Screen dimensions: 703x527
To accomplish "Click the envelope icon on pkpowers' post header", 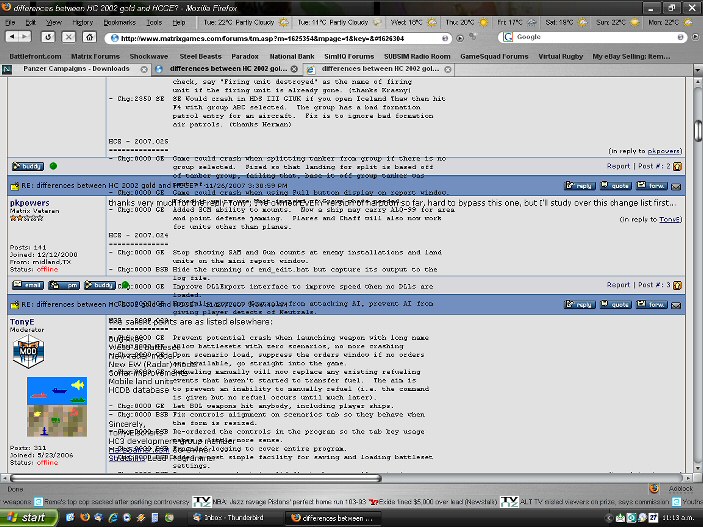I will [676, 186].
